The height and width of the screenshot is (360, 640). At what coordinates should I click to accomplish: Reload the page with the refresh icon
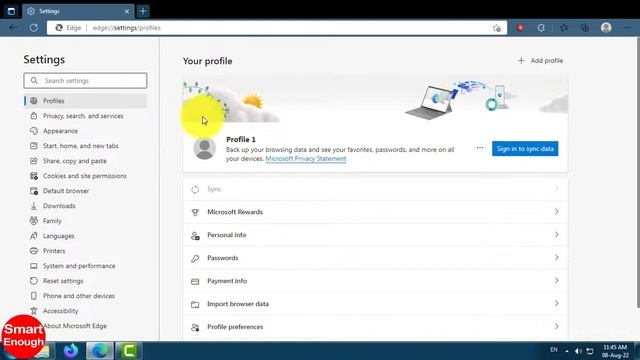tap(34, 28)
